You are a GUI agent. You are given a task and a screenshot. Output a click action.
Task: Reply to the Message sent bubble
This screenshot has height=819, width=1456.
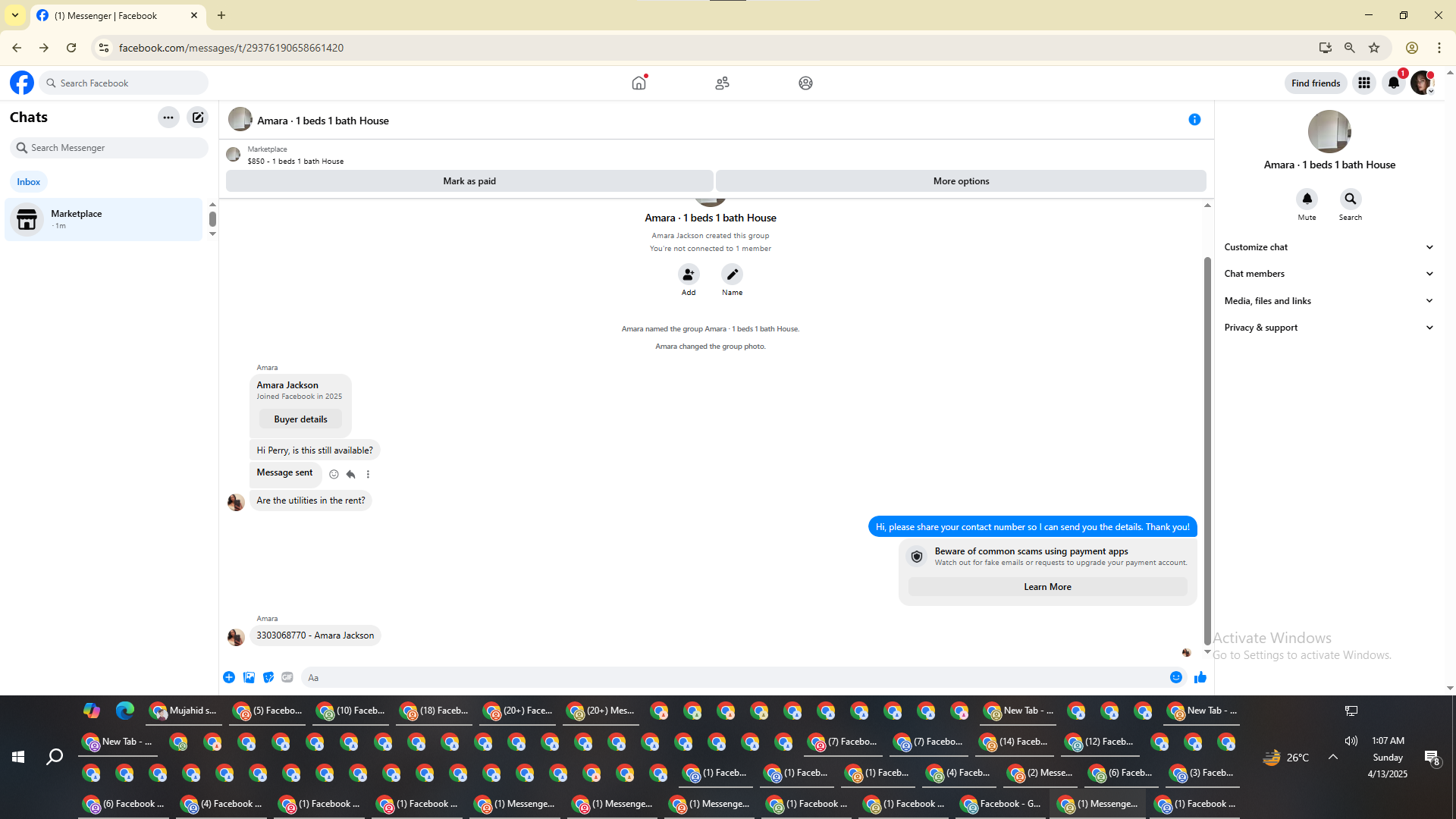350,474
